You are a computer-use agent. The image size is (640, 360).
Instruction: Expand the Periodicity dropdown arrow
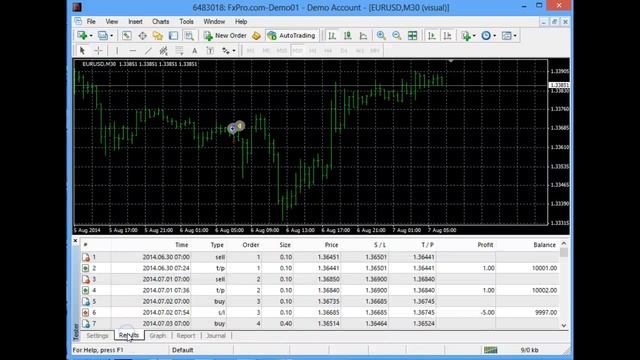(x=494, y=36)
